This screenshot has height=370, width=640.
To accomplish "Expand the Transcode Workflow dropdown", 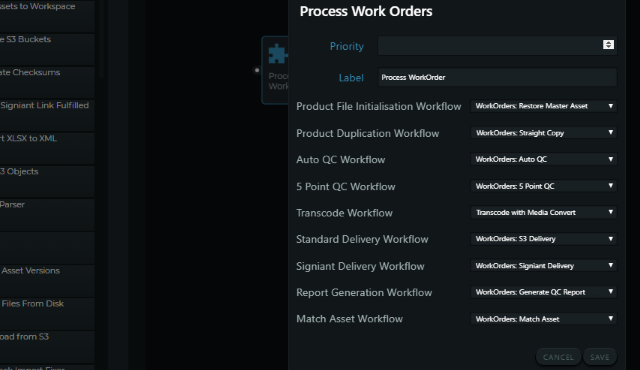I will 544,213.
